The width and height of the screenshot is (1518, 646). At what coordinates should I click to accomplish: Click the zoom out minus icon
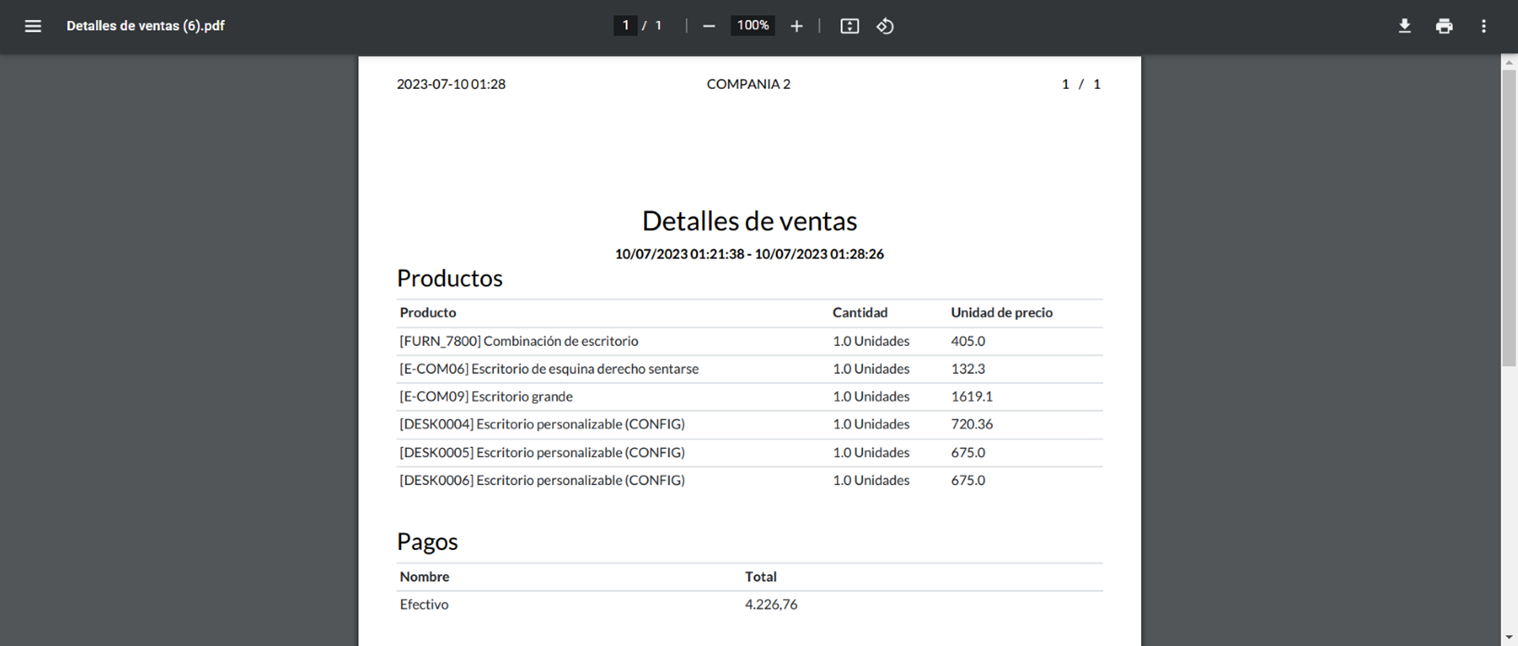[x=709, y=26]
